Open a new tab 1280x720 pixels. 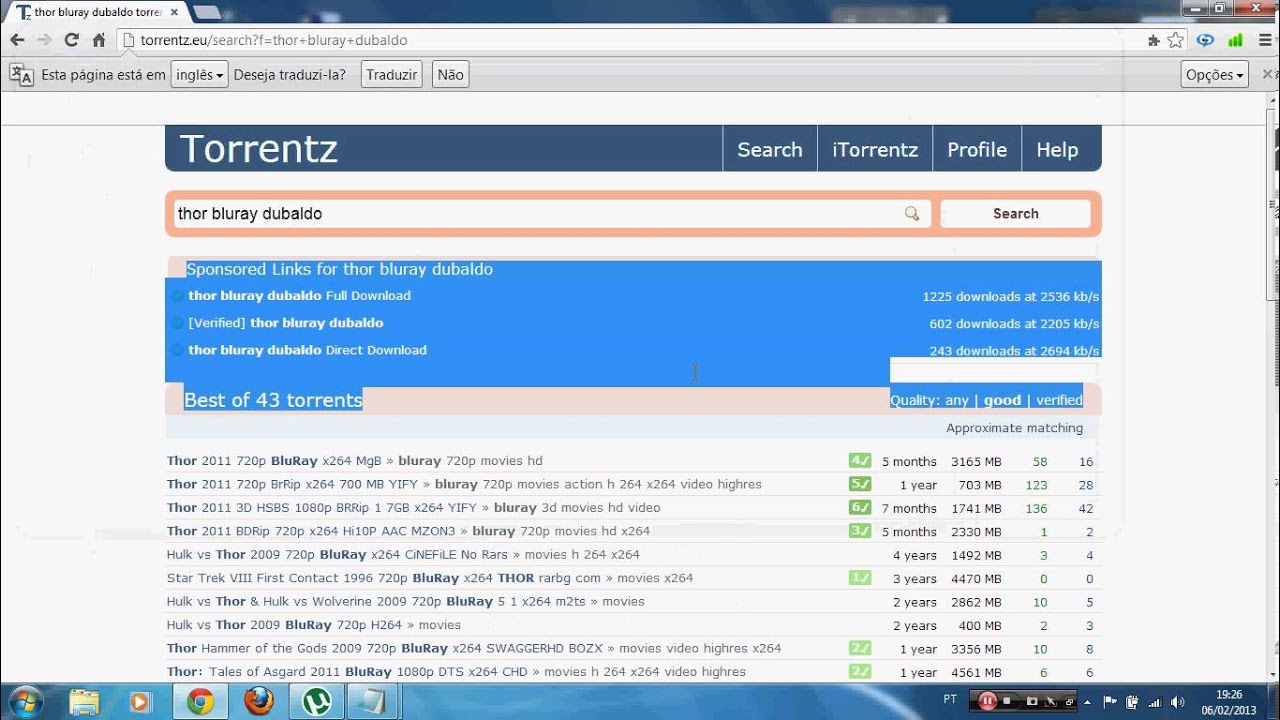[x=206, y=12]
